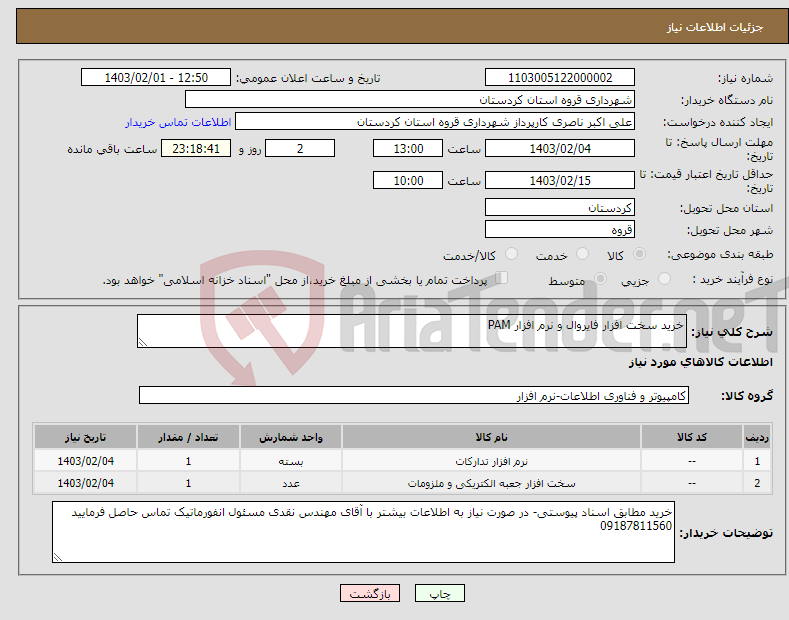Choose the جزیی purchase type radio

664,279
